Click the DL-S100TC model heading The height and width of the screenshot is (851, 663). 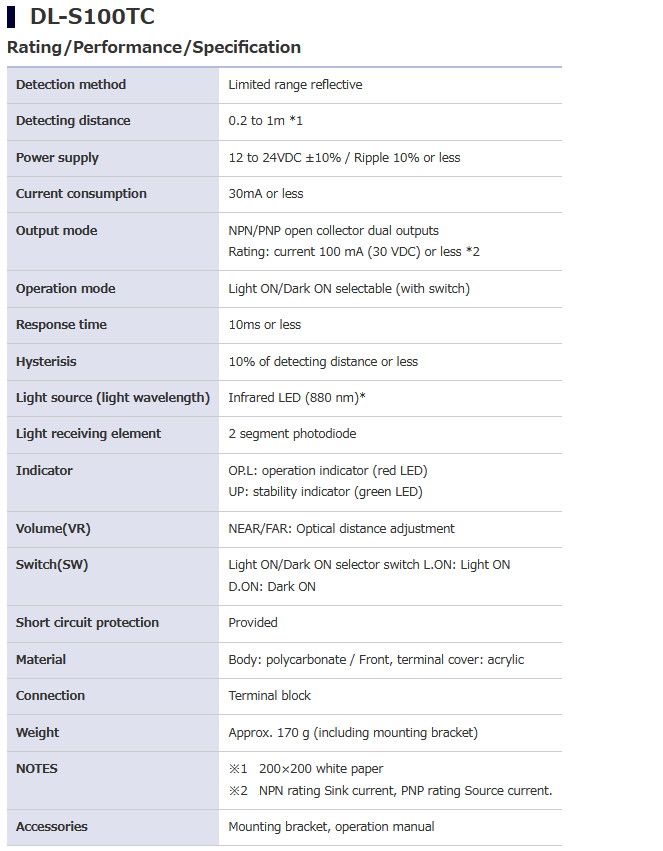click(91, 17)
